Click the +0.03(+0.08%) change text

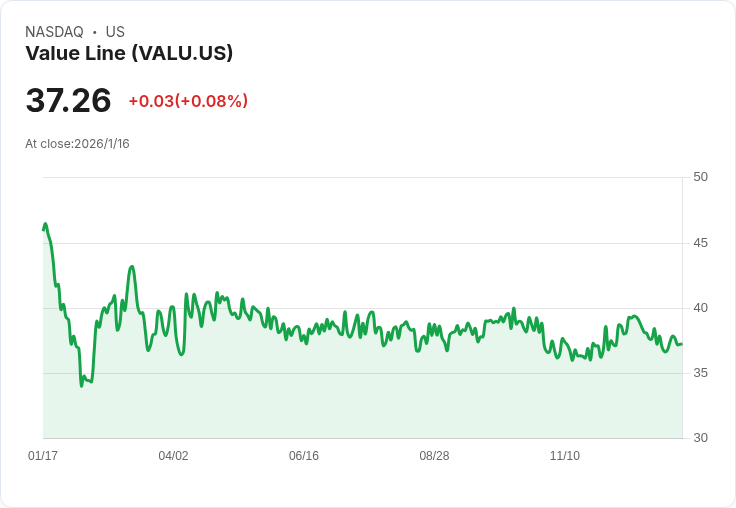click(x=188, y=101)
